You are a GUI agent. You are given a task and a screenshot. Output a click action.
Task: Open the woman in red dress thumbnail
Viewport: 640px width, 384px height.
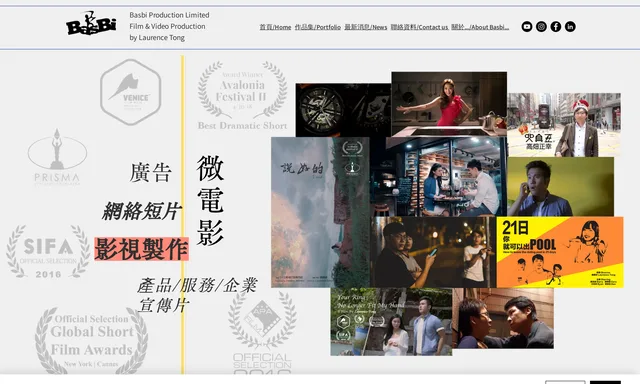tap(449, 104)
